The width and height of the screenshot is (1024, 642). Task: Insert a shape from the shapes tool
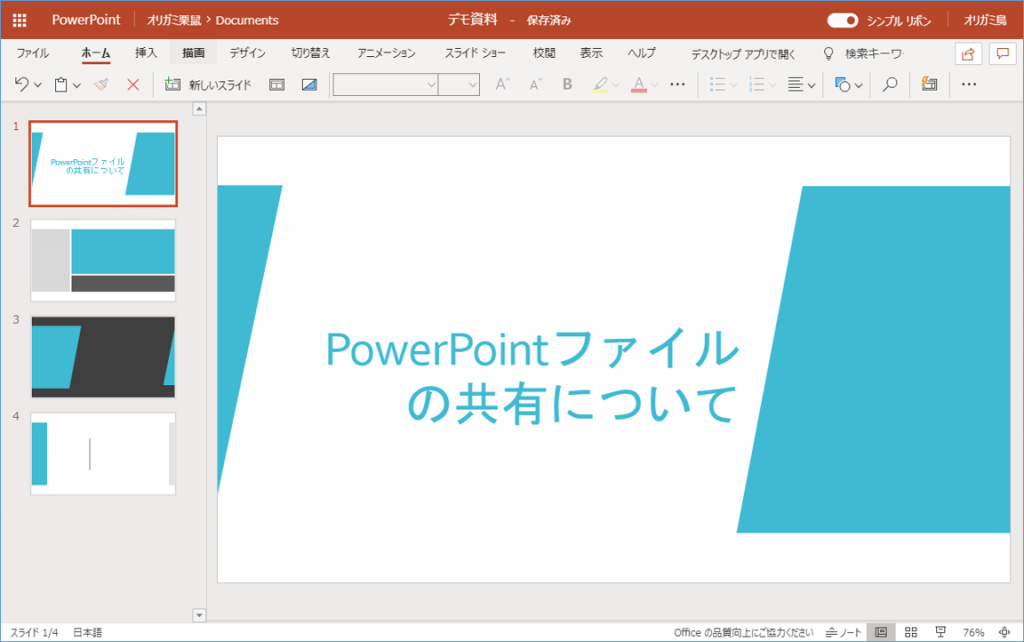(x=842, y=84)
